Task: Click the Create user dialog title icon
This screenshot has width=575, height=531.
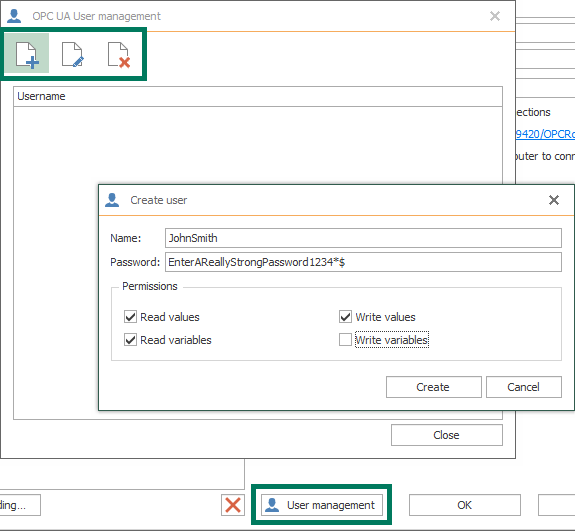Action: (x=112, y=200)
